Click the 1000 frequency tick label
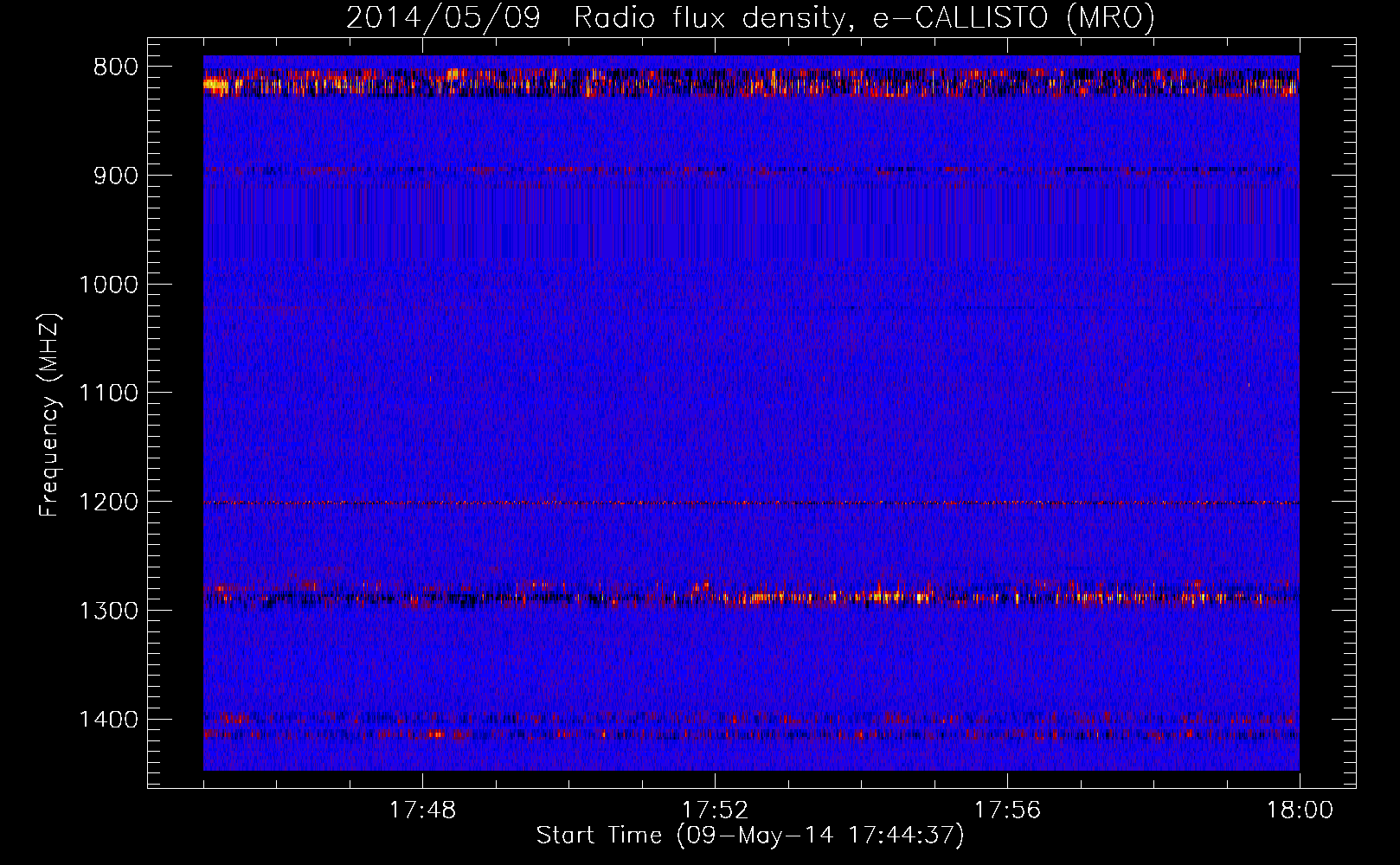The image size is (1400, 865). (x=109, y=285)
